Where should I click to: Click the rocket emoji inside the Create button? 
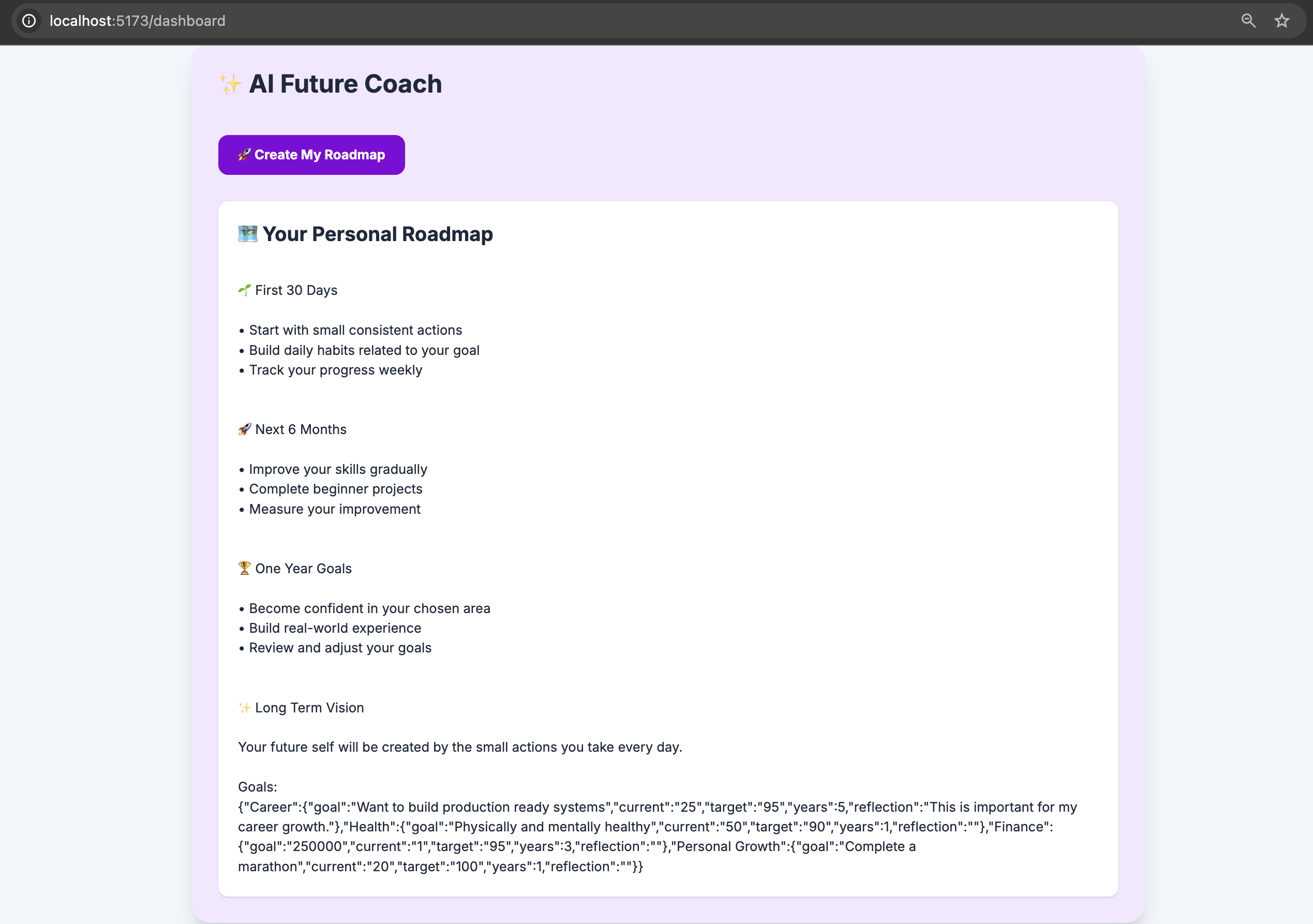245,155
